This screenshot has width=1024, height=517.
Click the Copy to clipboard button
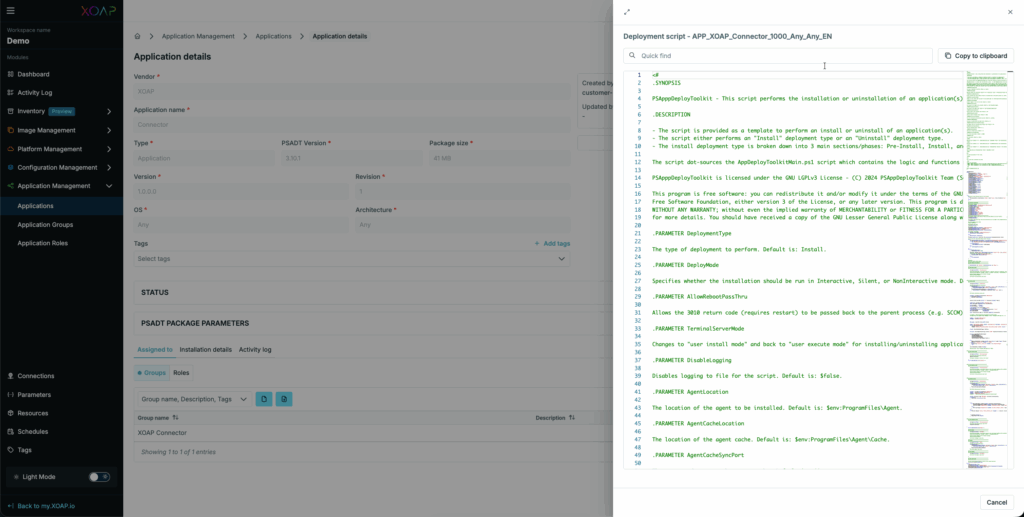tap(976, 56)
